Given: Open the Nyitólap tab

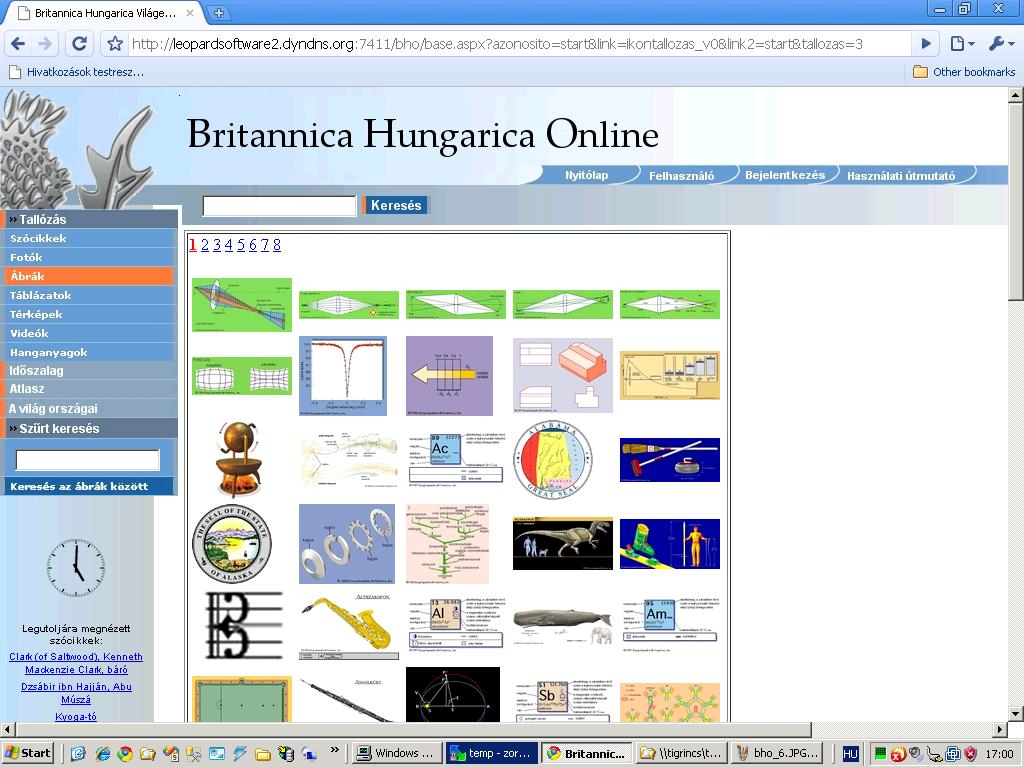Looking at the screenshot, I should (x=586, y=175).
